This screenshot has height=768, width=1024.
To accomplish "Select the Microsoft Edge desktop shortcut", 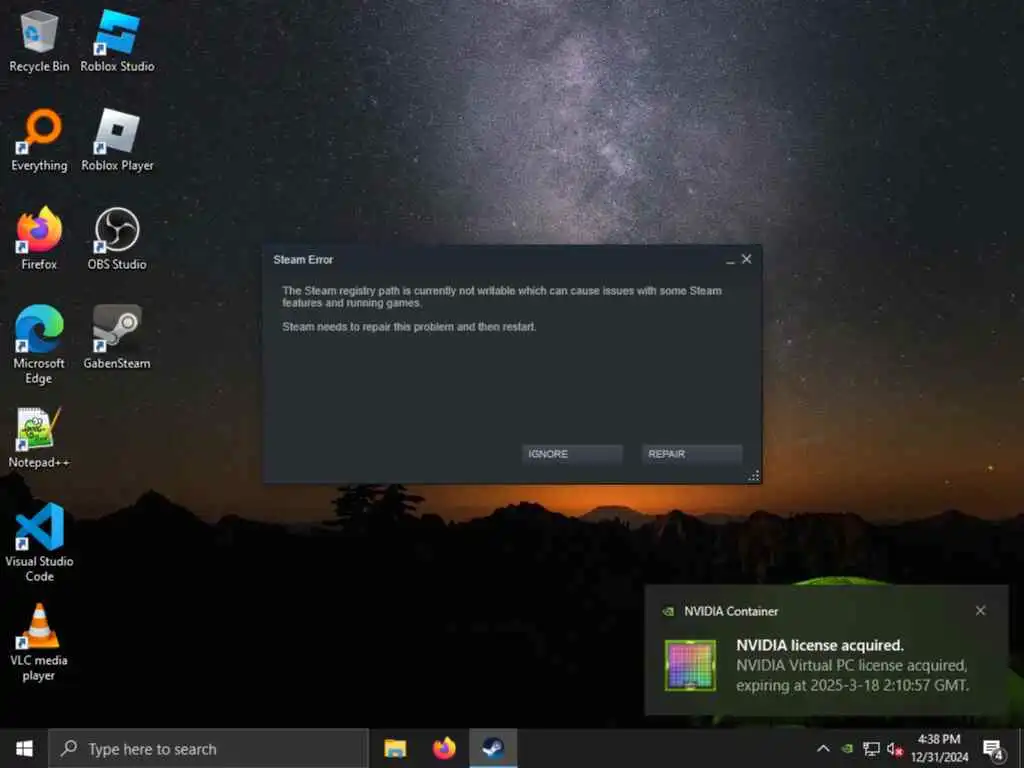I will pos(39,345).
